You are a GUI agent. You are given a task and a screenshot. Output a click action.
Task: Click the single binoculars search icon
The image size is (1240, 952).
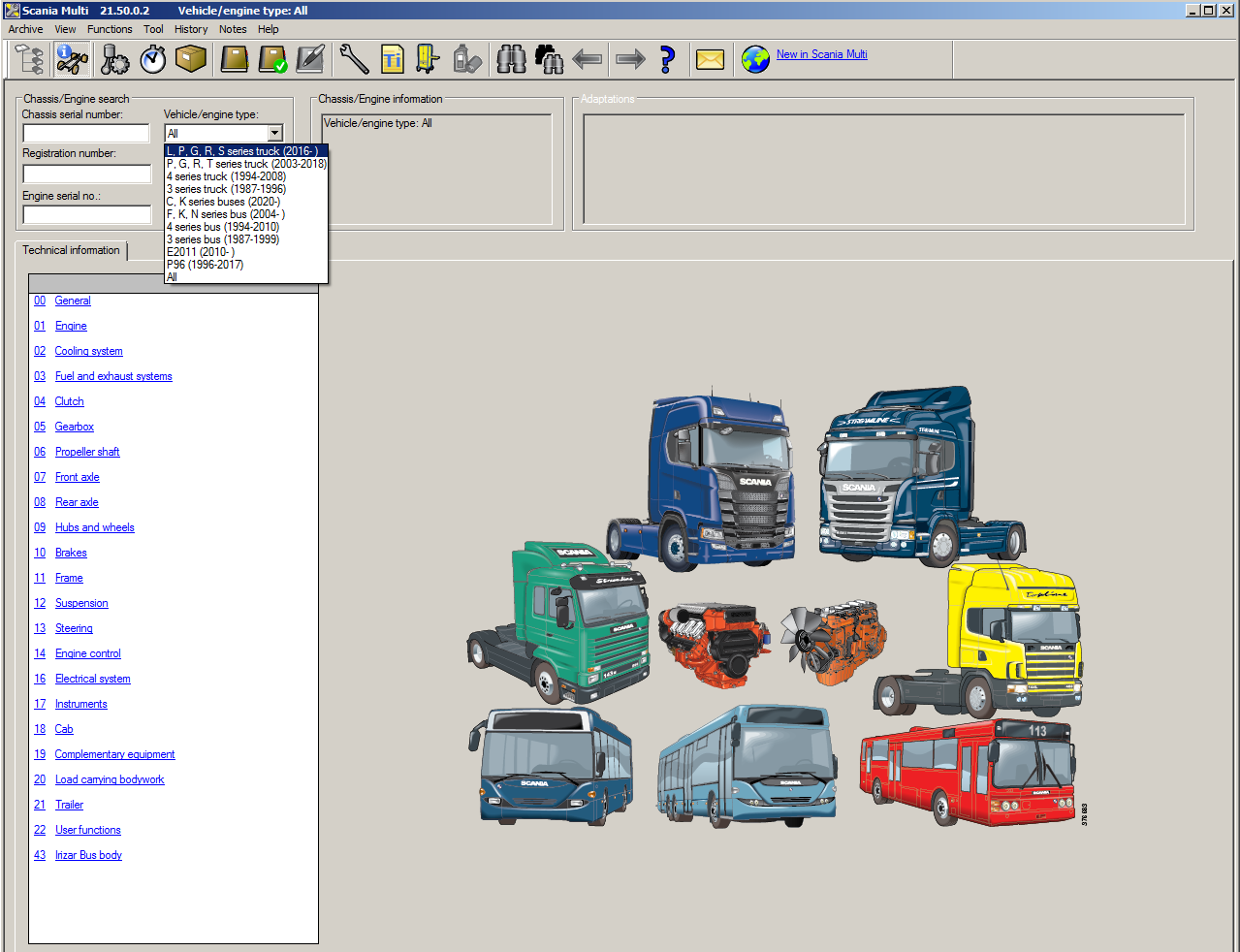click(511, 59)
